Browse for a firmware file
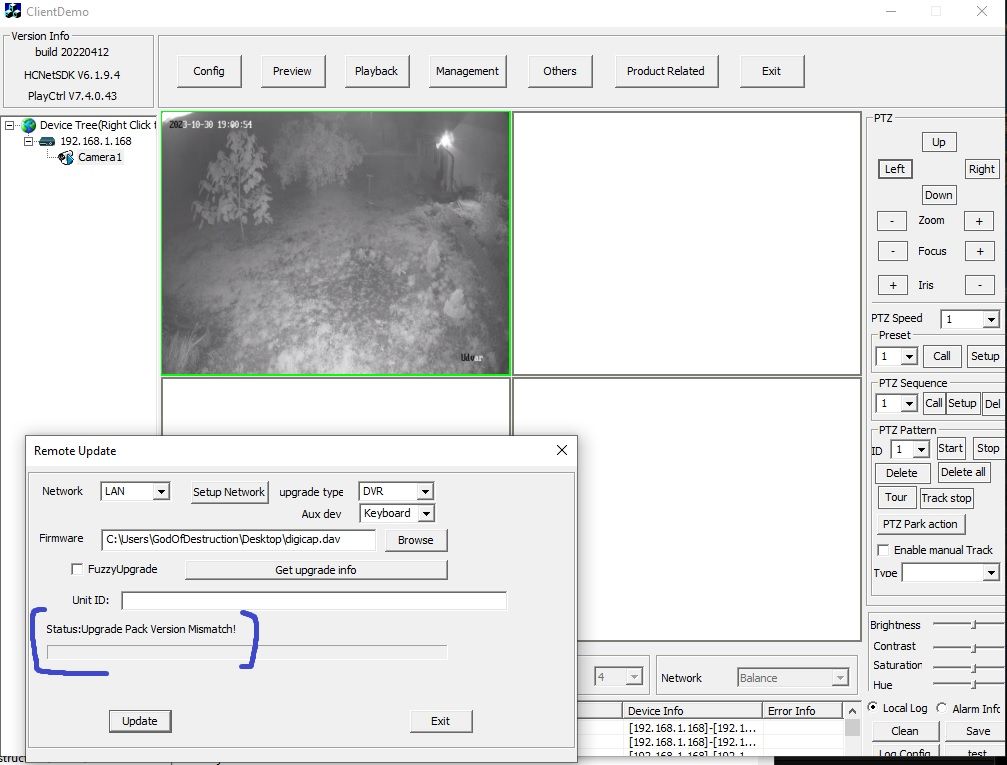Screen dimensions: 1007x765 (416, 540)
